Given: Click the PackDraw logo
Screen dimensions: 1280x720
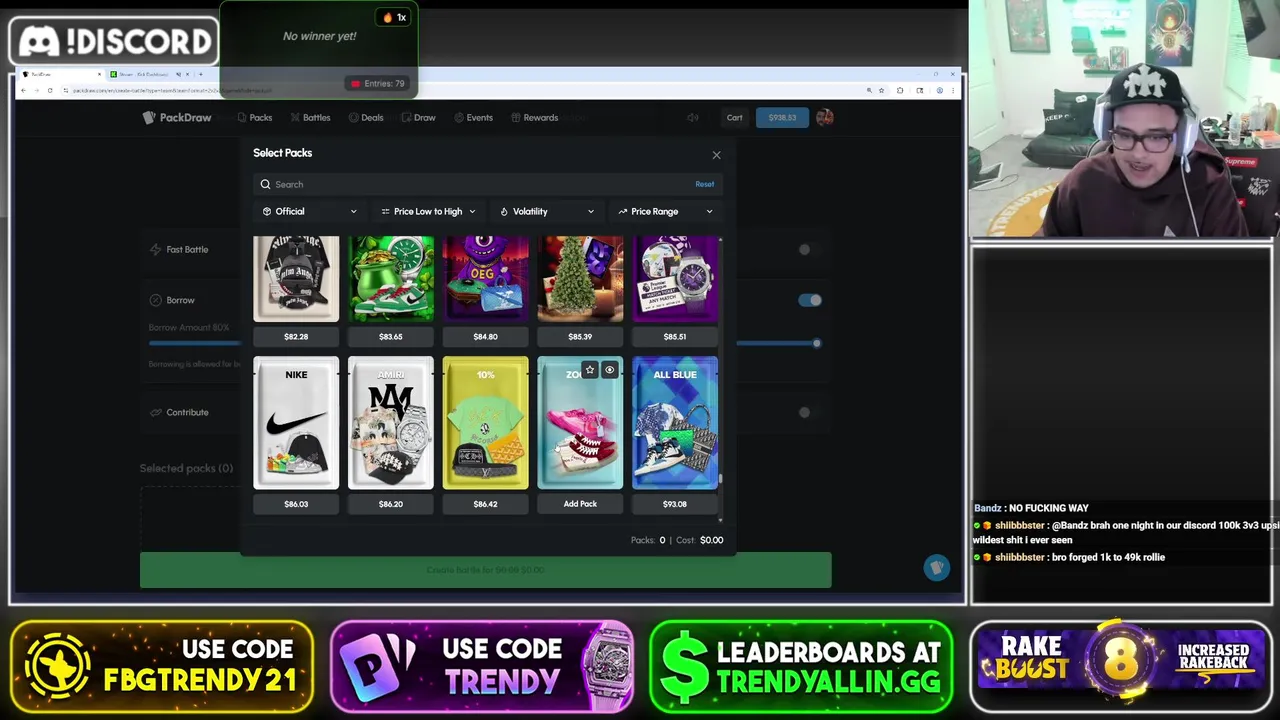Looking at the screenshot, I should (177, 118).
